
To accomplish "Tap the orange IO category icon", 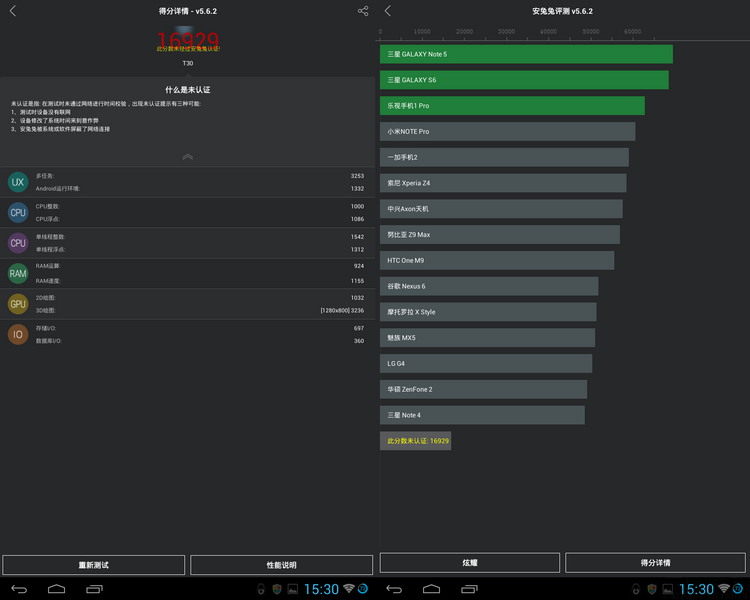I will pos(18,335).
